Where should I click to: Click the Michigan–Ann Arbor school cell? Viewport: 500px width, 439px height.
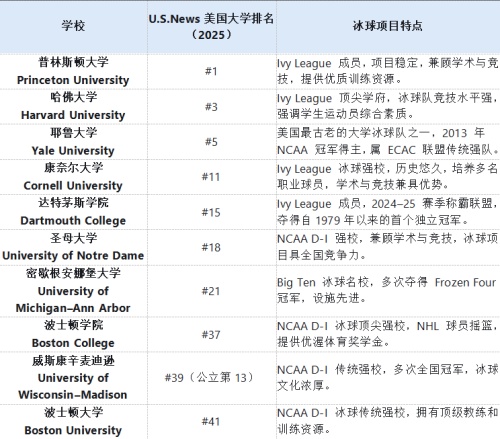click(x=73, y=291)
